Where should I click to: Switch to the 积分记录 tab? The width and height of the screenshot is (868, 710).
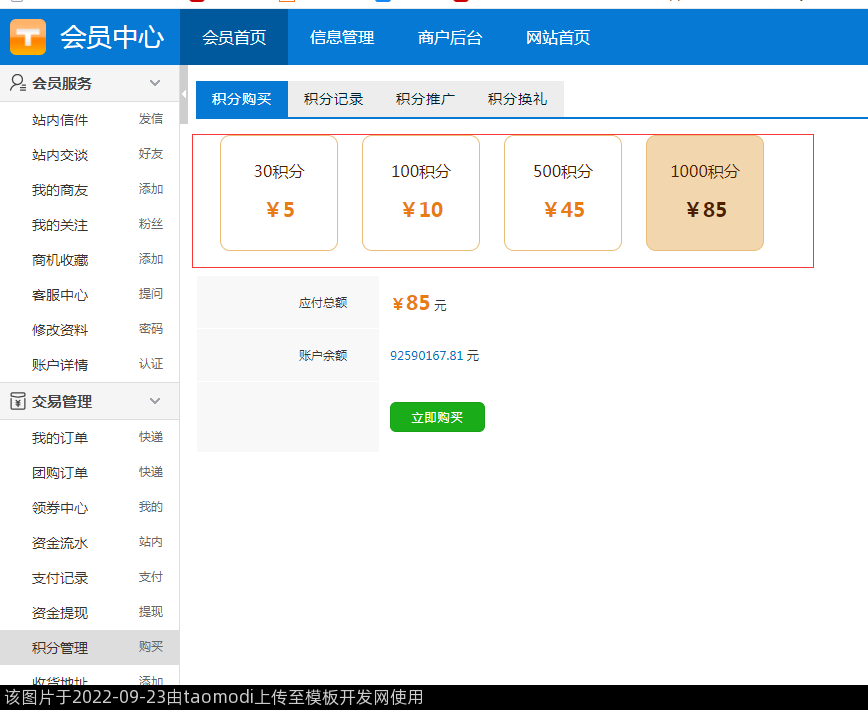(x=334, y=99)
